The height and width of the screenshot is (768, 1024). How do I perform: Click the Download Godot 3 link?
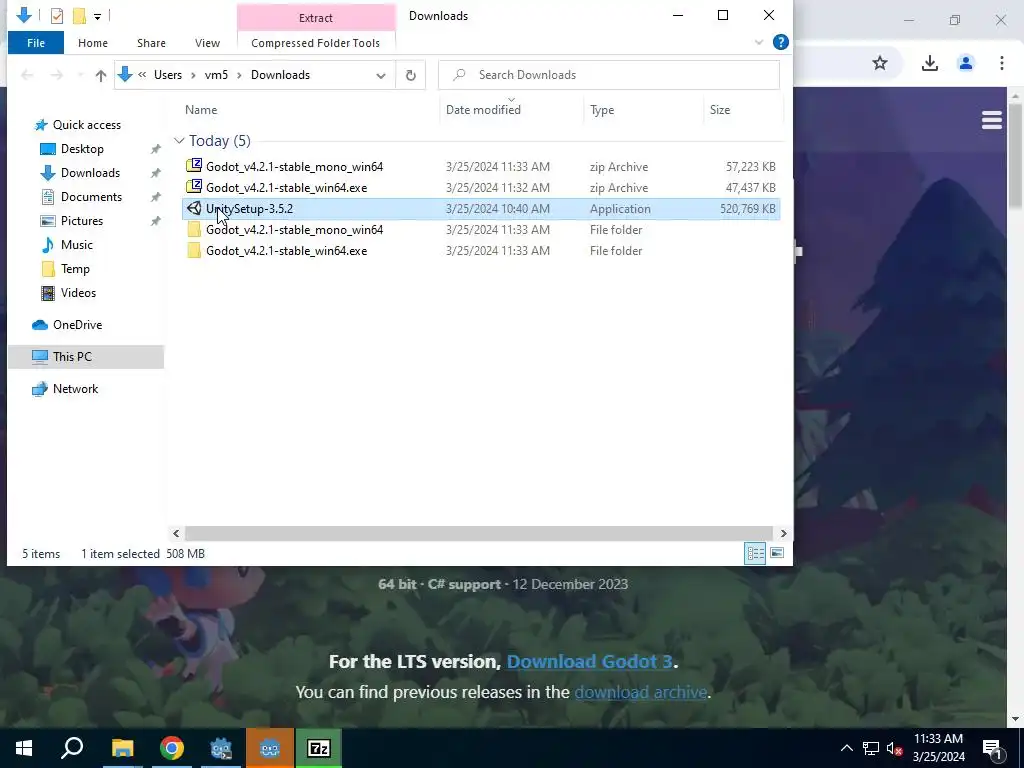(589, 662)
